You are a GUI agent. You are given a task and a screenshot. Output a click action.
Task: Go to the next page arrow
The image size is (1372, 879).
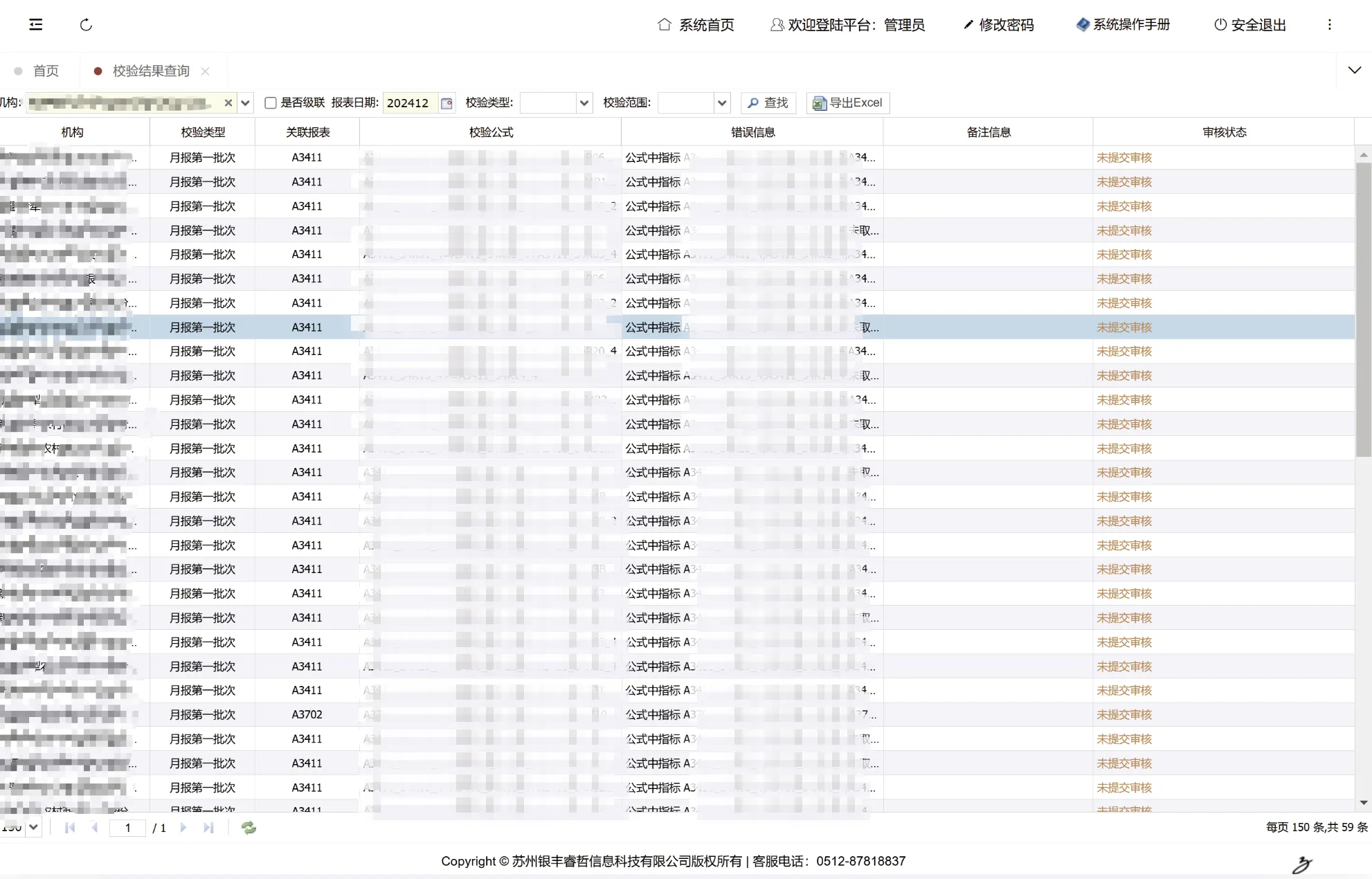[183, 828]
